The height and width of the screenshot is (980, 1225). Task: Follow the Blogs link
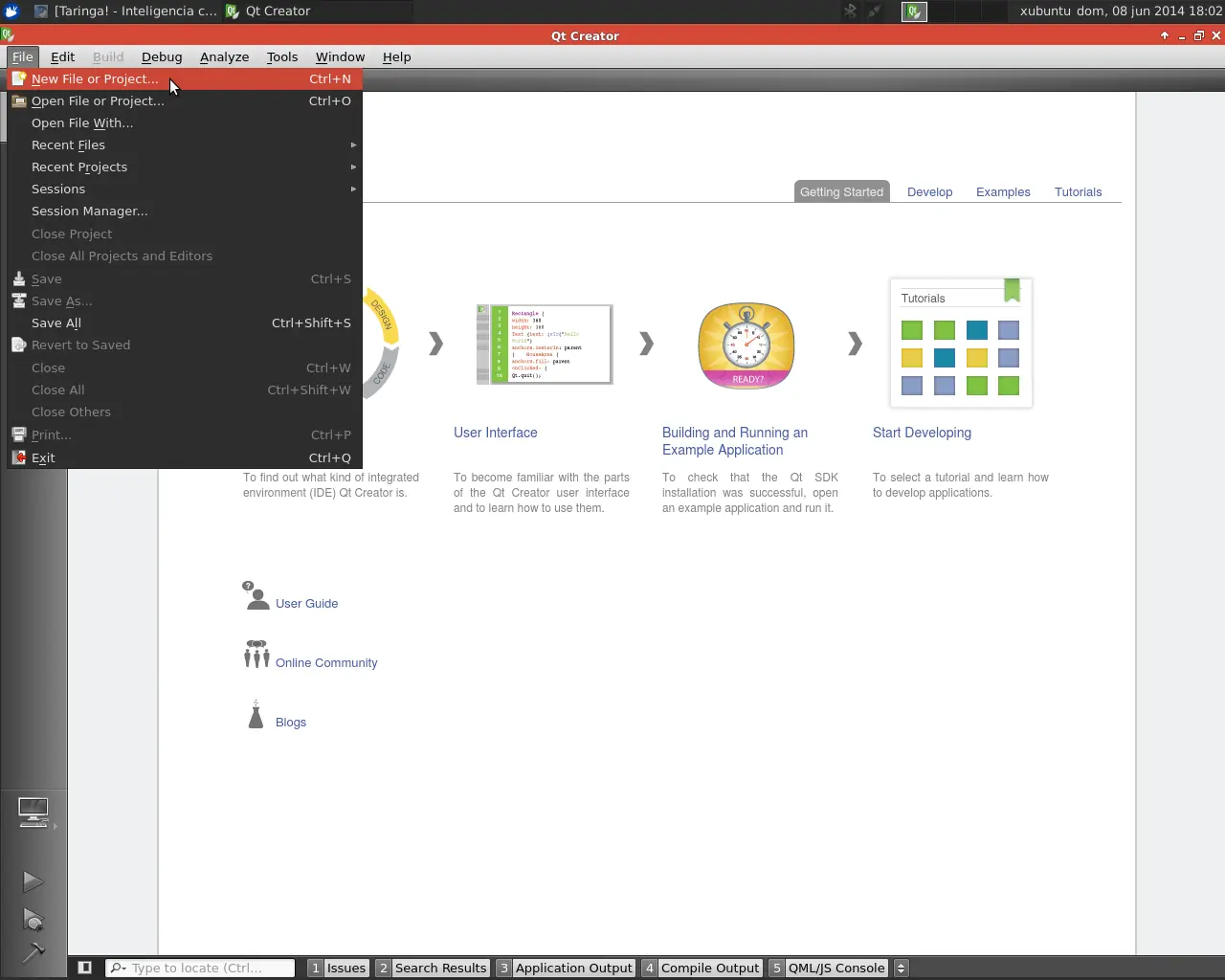[x=291, y=723]
